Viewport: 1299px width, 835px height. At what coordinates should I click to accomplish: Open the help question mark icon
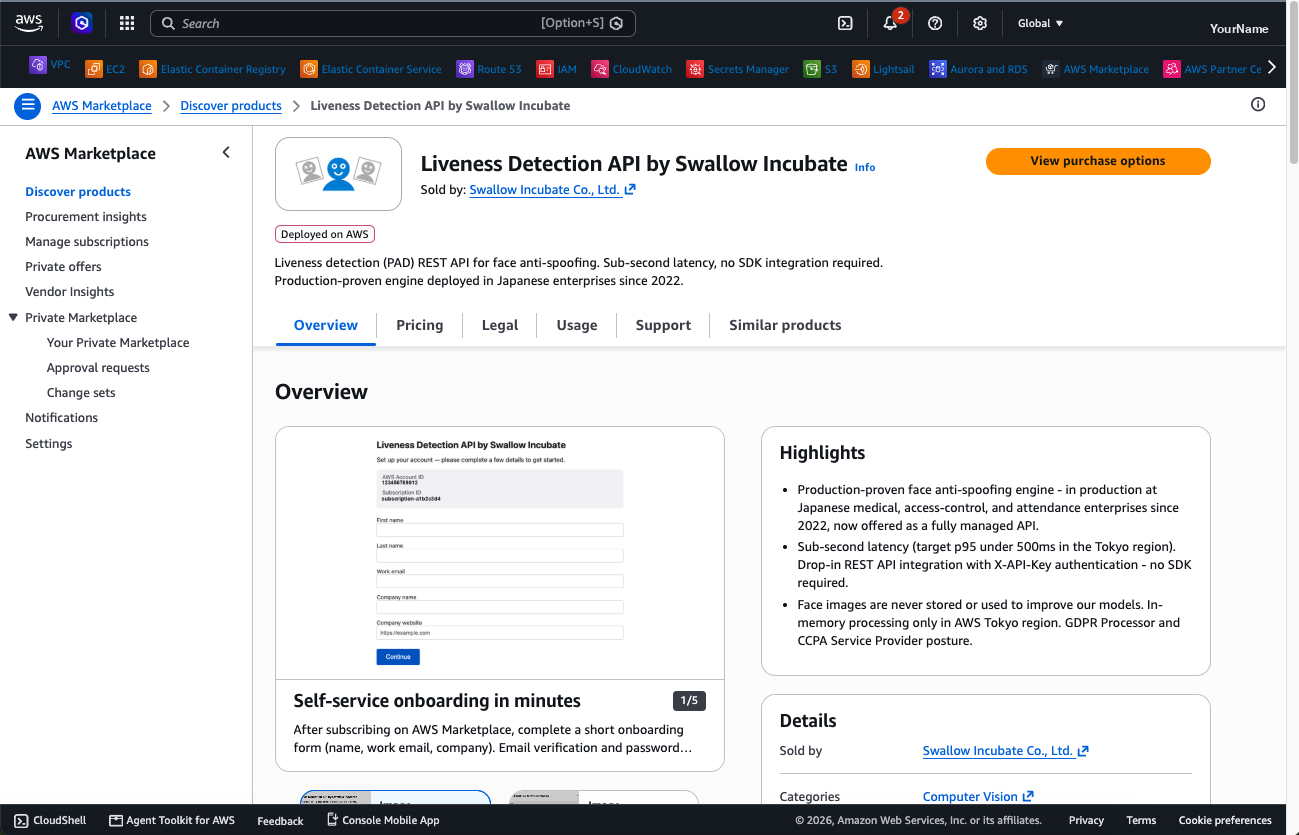click(x=935, y=23)
